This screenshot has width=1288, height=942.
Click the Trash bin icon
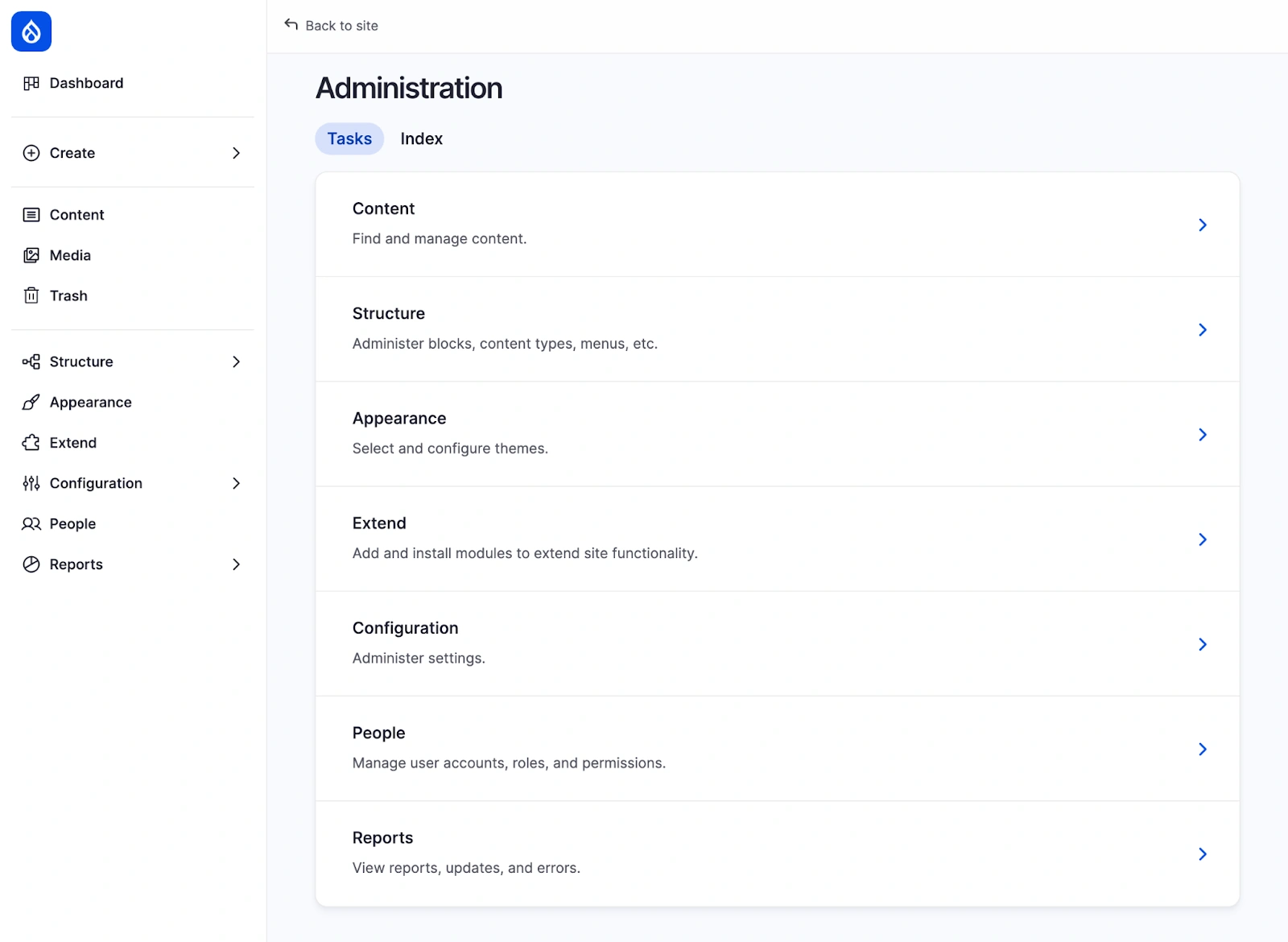pyautogui.click(x=31, y=295)
